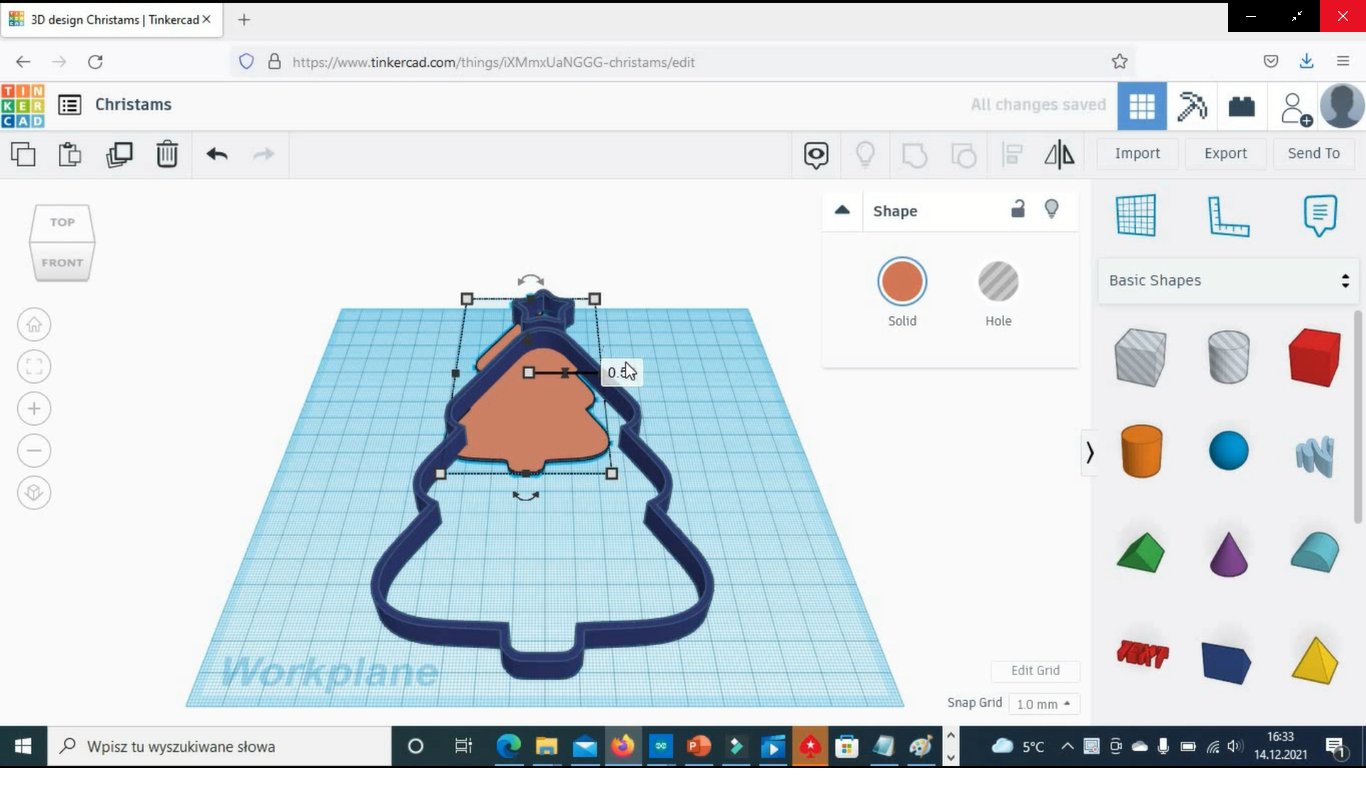Click the Export button
The width and height of the screenshot is (1366, 799).
click(1226, 153)
